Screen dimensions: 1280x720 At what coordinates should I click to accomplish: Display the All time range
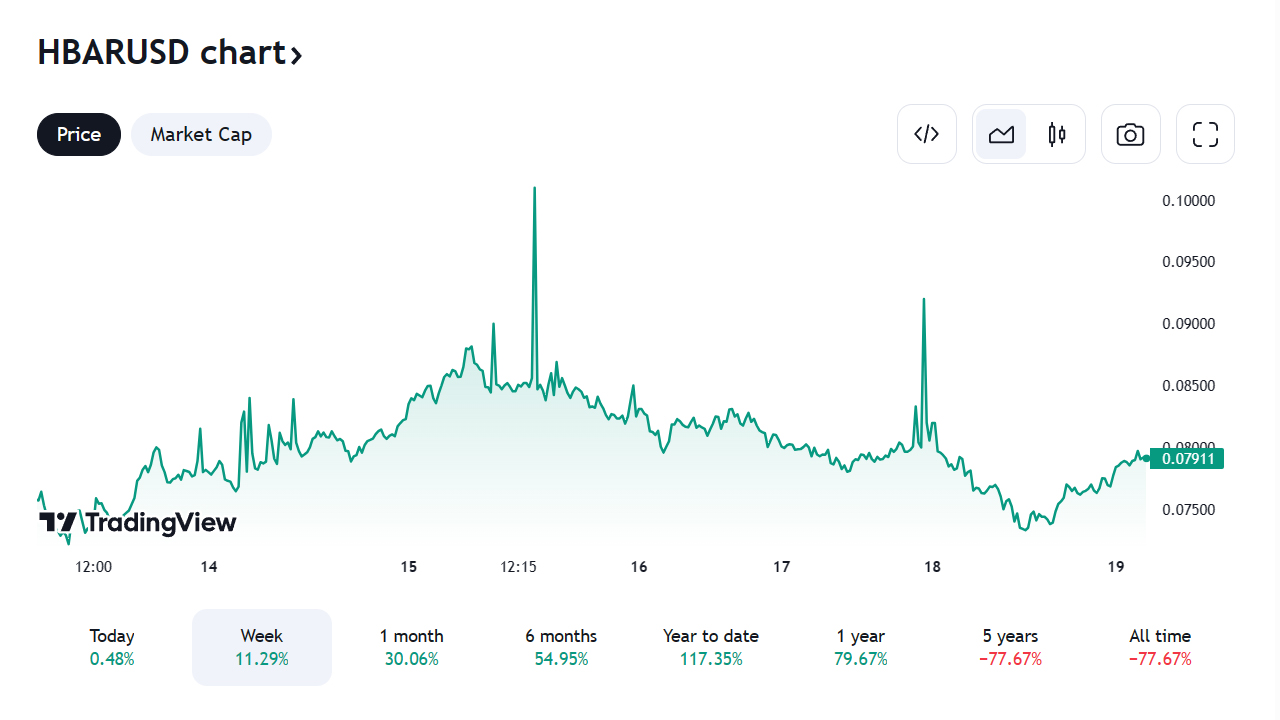[x=1160, y=647]
